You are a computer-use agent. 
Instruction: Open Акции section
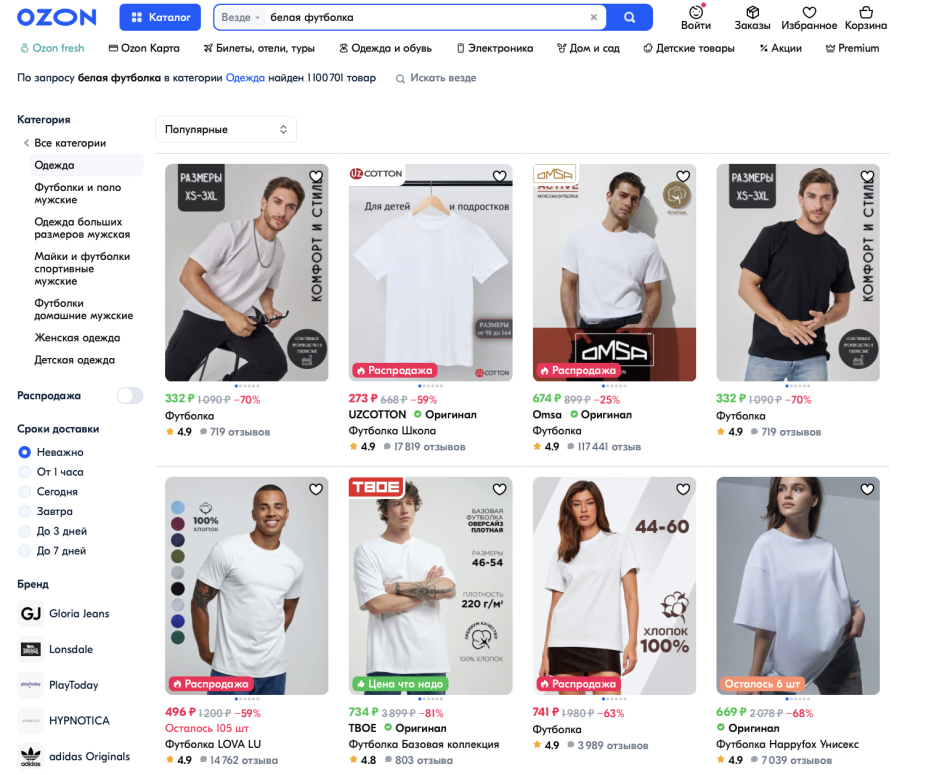pyautogui.click(x=781, y=48)
